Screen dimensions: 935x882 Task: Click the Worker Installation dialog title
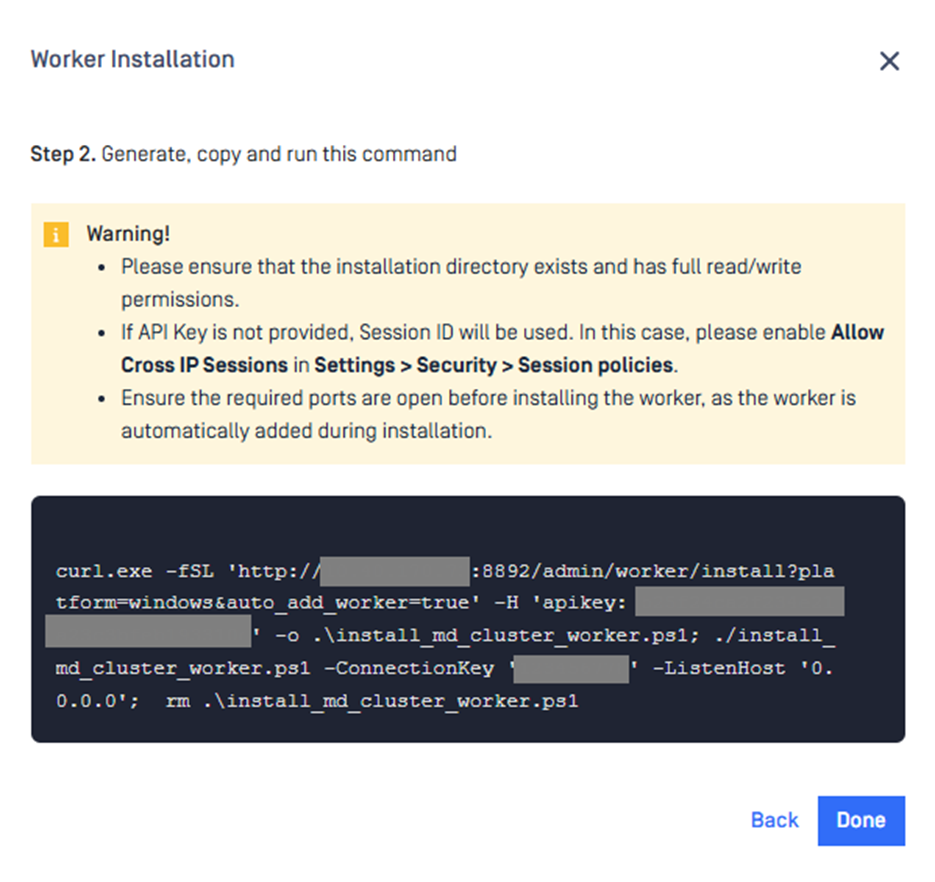coord(132,59)
